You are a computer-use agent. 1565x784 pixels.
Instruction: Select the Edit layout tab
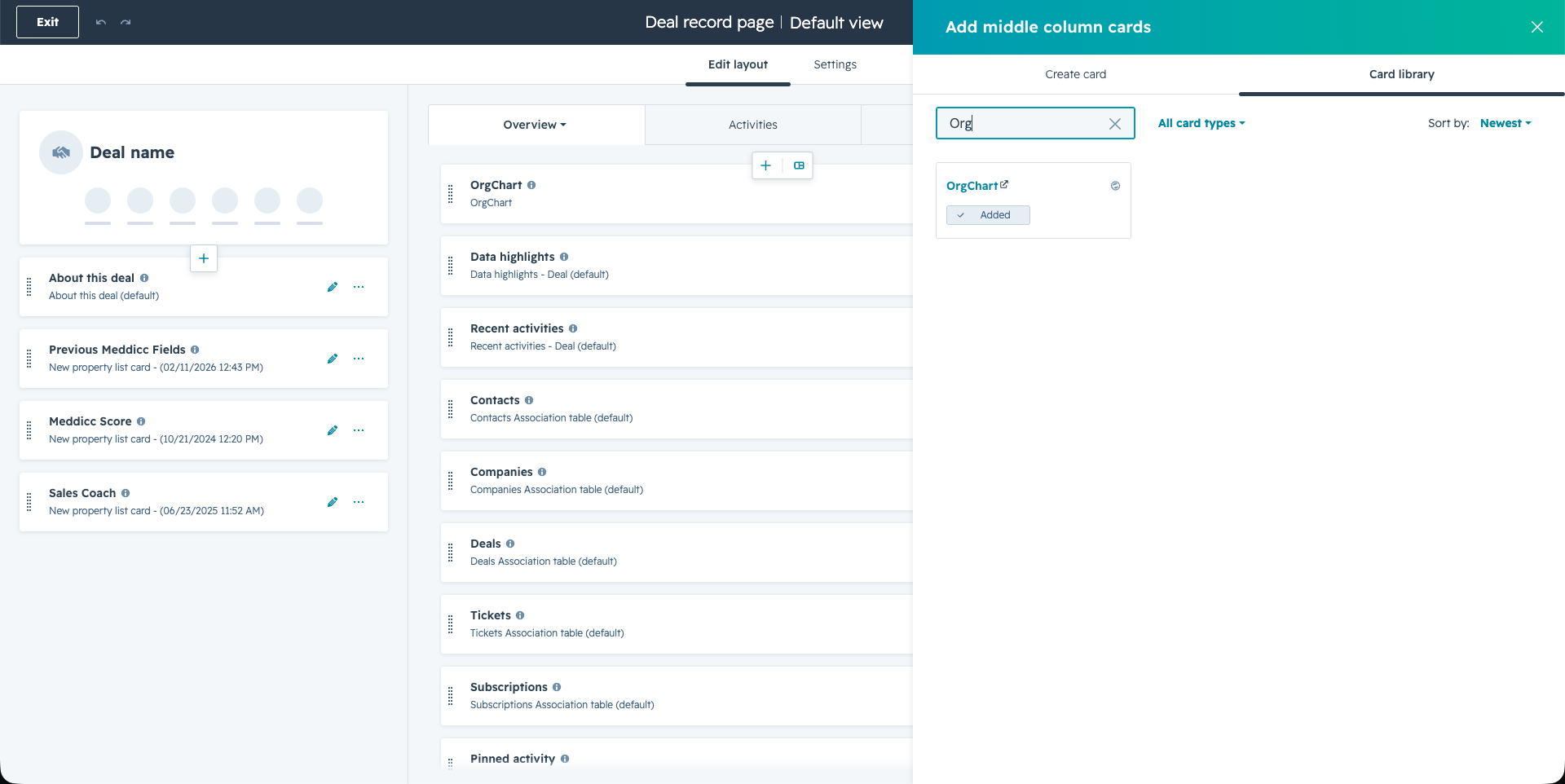pos(738,64)
